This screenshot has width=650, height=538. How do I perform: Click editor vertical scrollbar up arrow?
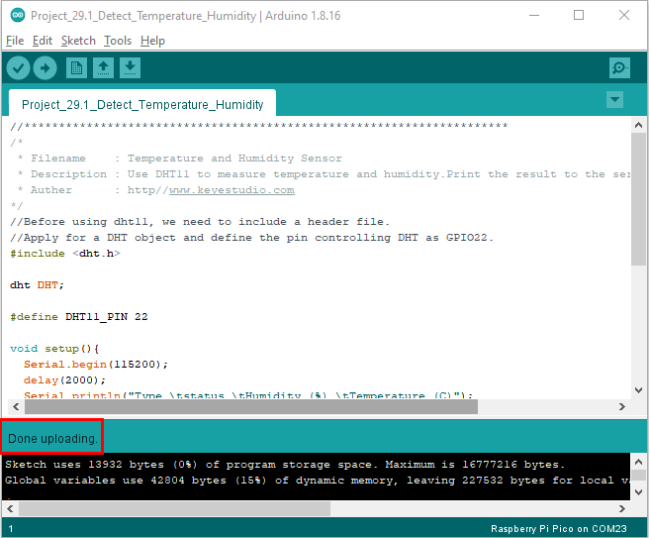638,125
